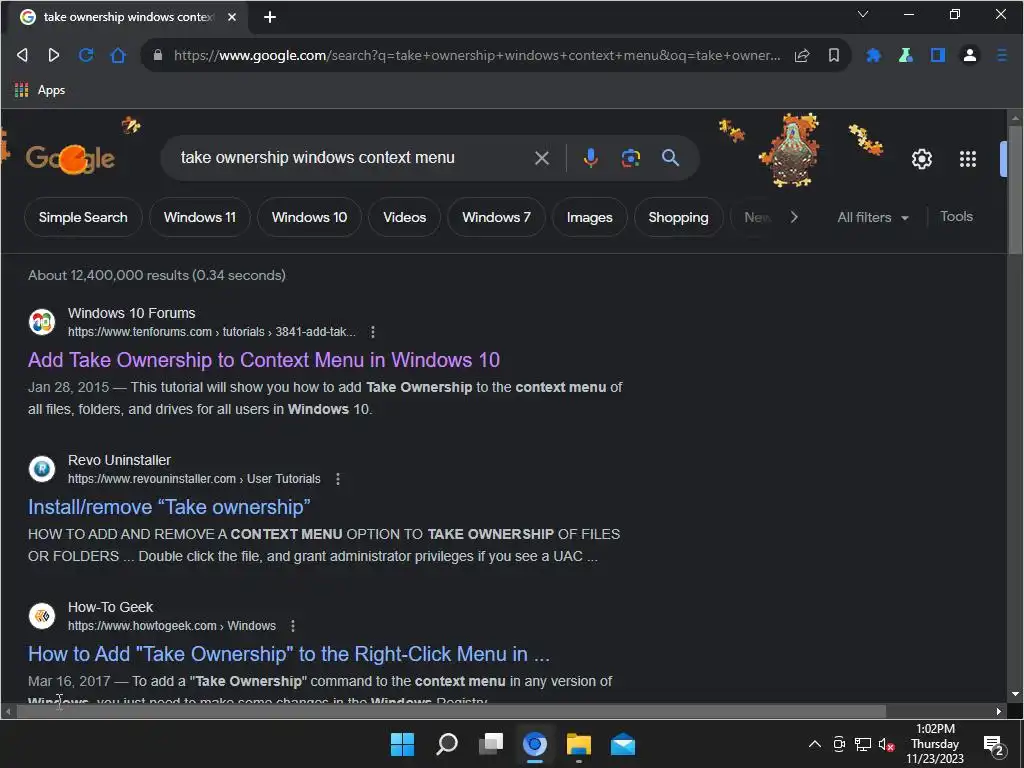Start voice search with the microphone icon

[590, 158]
